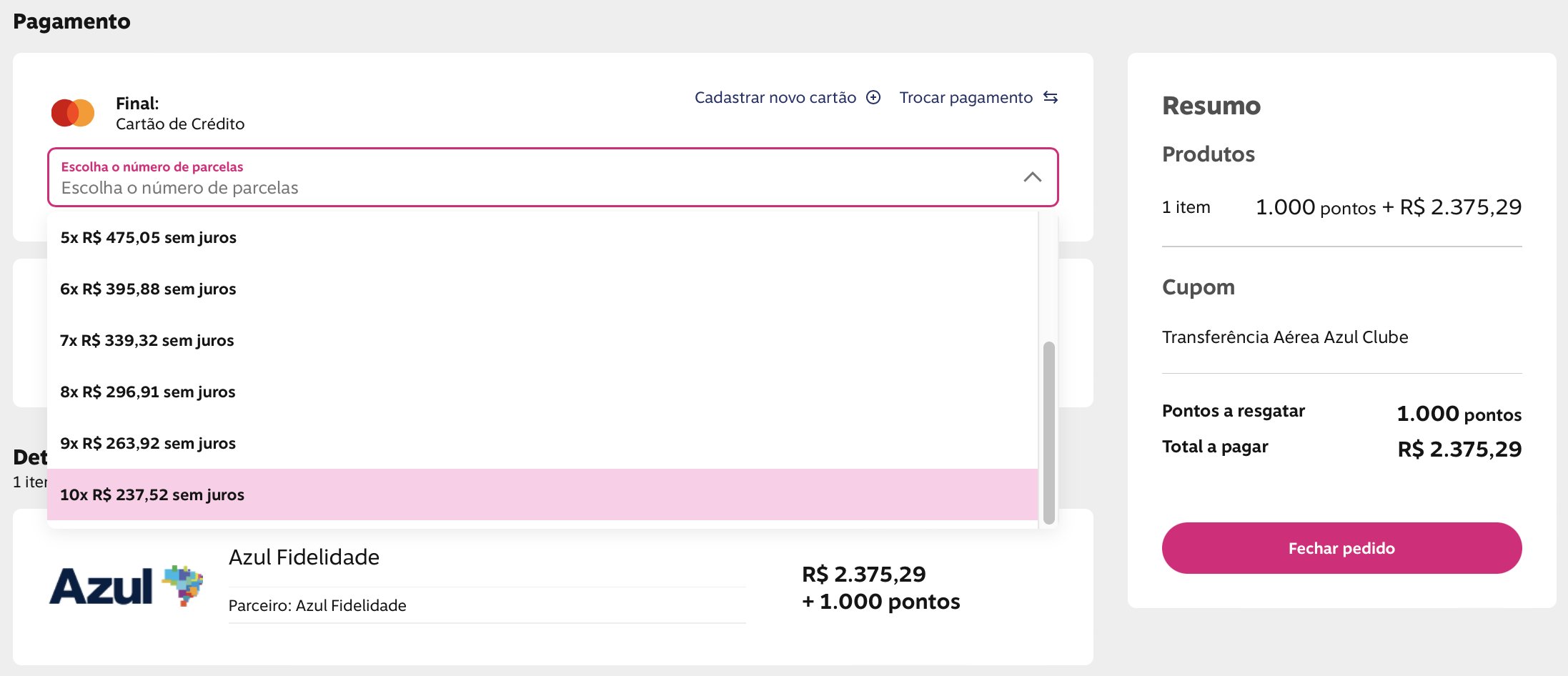Click Cadastrar novo cartão link
The width and height of the screenshot is (1568, 676).
pos(775,97)
